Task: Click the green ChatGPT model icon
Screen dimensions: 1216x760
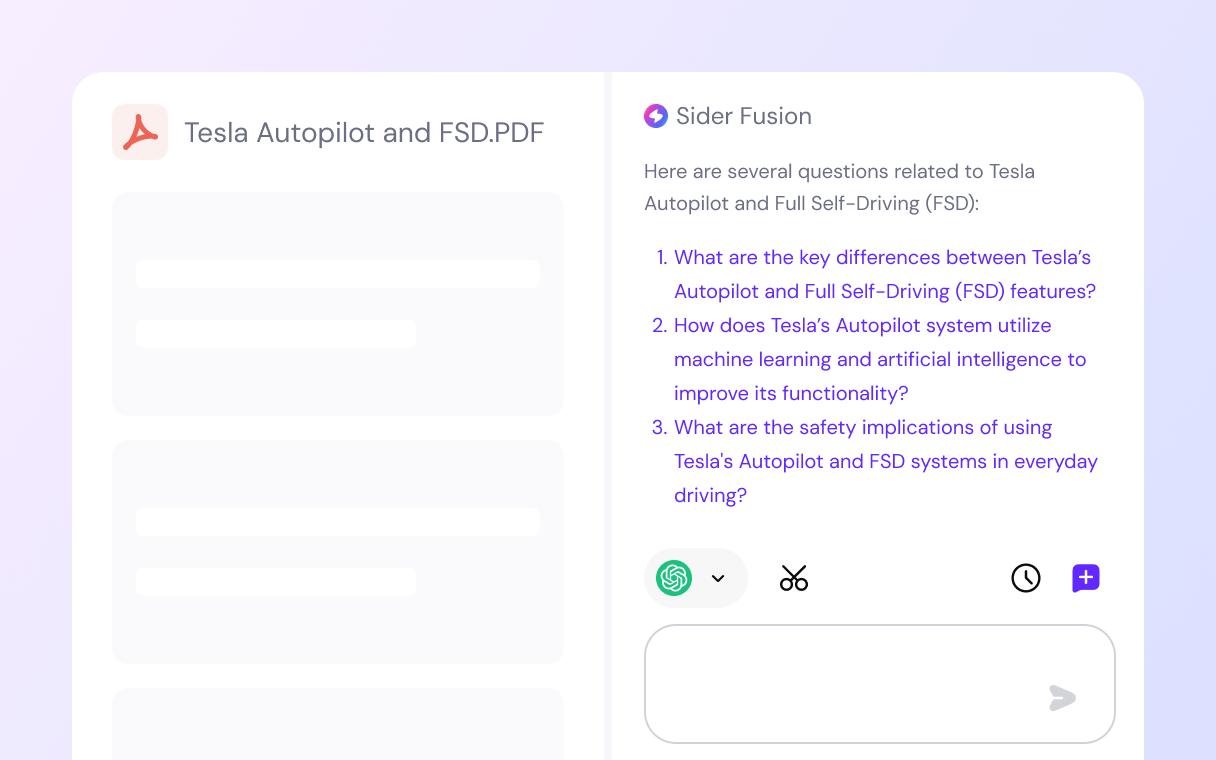Action: click(x=674, y=578)
